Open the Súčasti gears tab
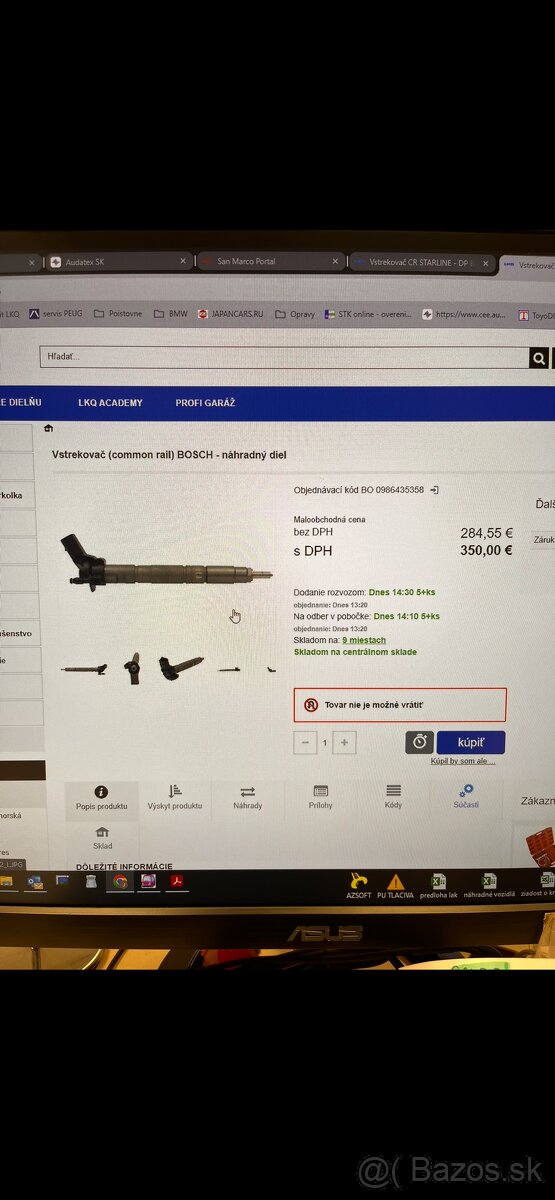555x1200 pixels. click(x=466, y=797)
